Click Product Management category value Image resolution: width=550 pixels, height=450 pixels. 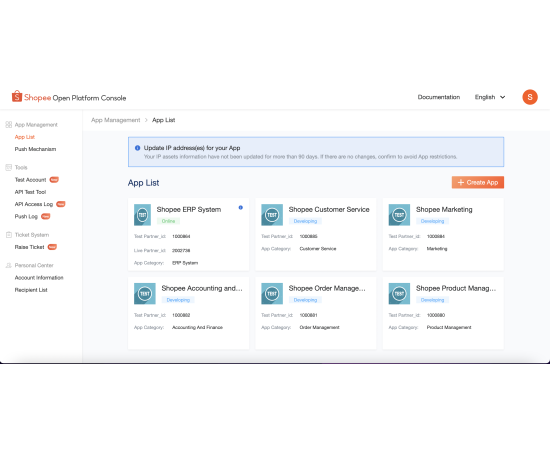tap(449, 327)
